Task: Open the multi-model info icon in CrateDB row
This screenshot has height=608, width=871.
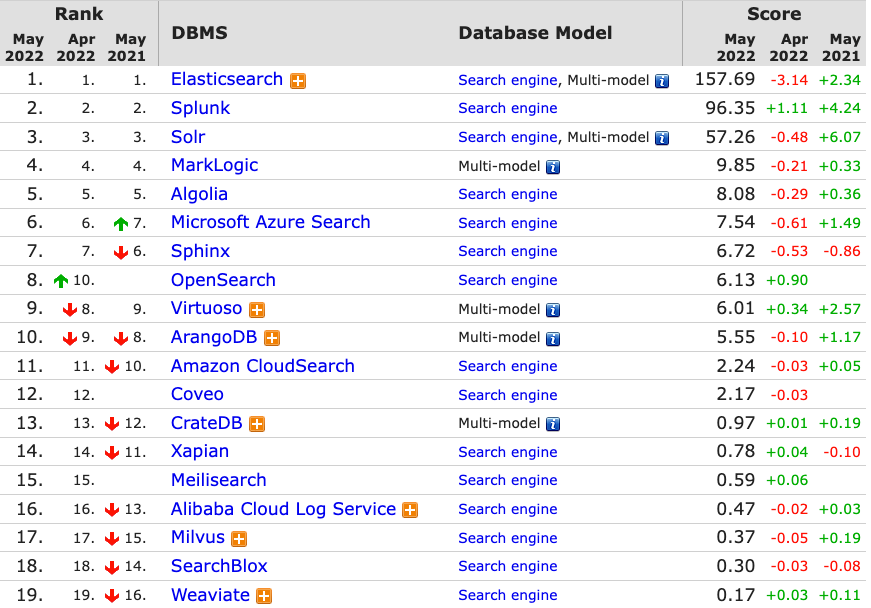Action: point(553,425)
